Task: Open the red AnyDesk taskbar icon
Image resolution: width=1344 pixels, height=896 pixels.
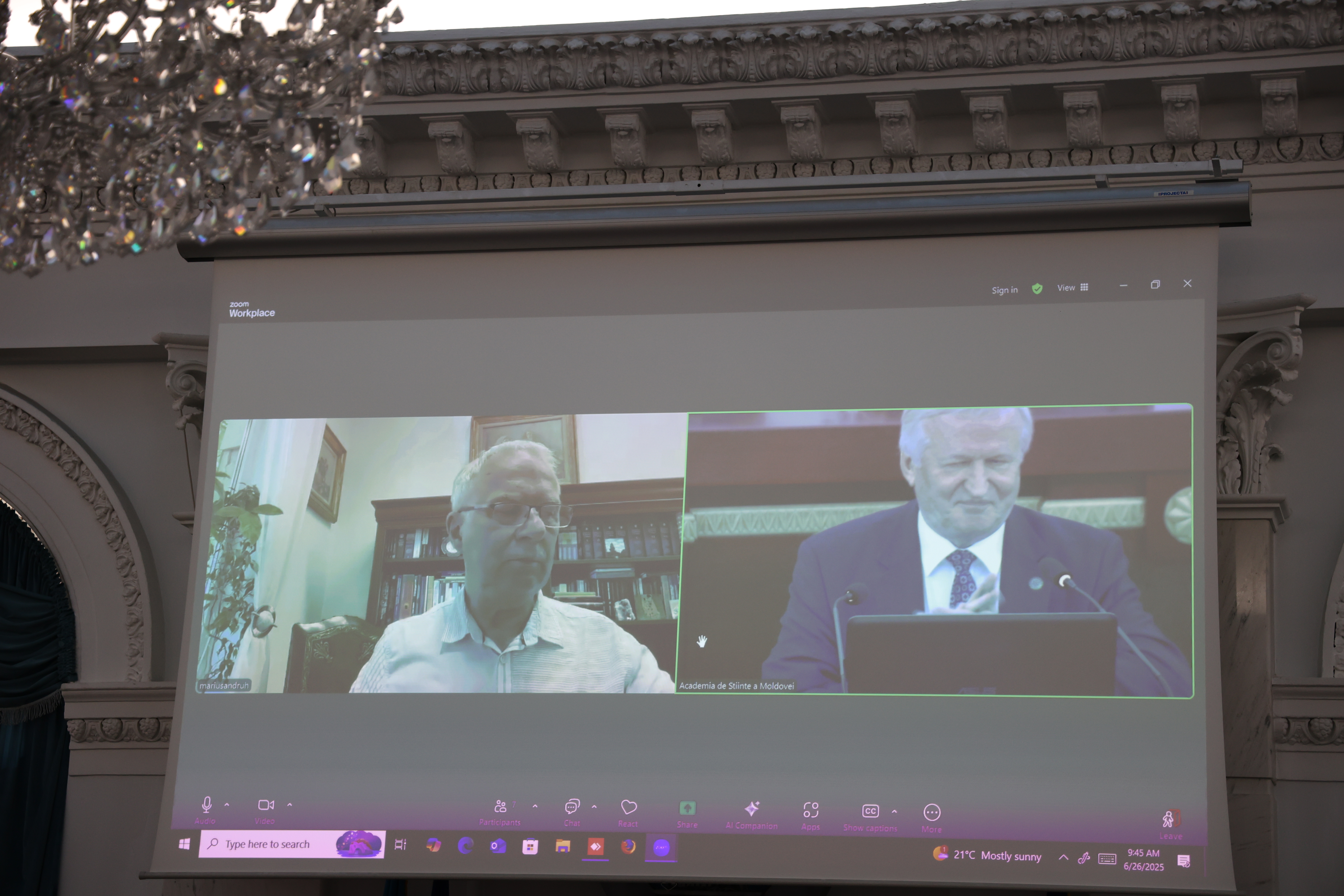Action: tap(595, 847)
